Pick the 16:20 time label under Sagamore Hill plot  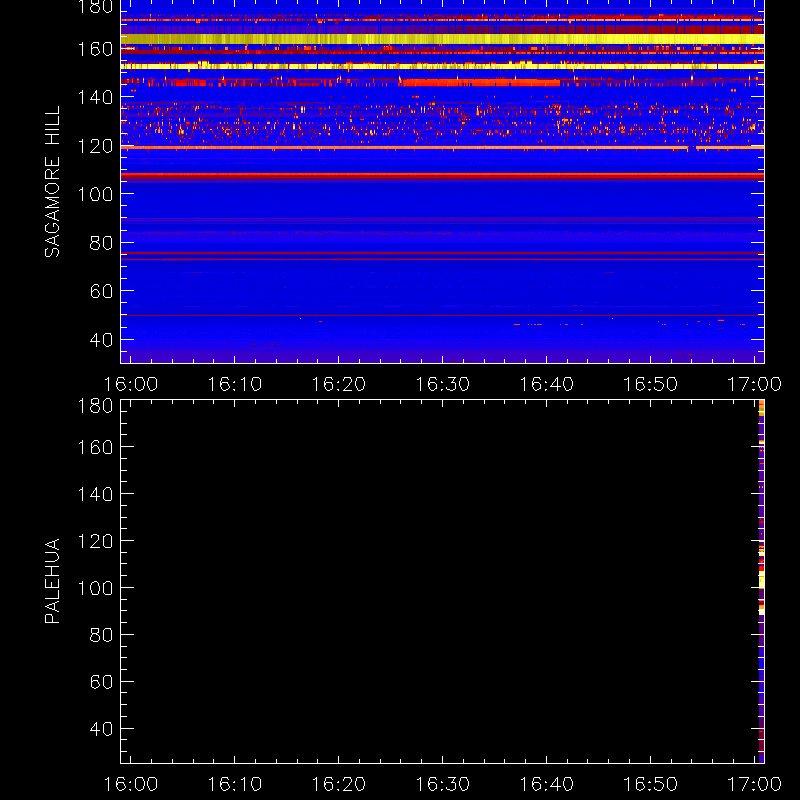click(339, 384)
